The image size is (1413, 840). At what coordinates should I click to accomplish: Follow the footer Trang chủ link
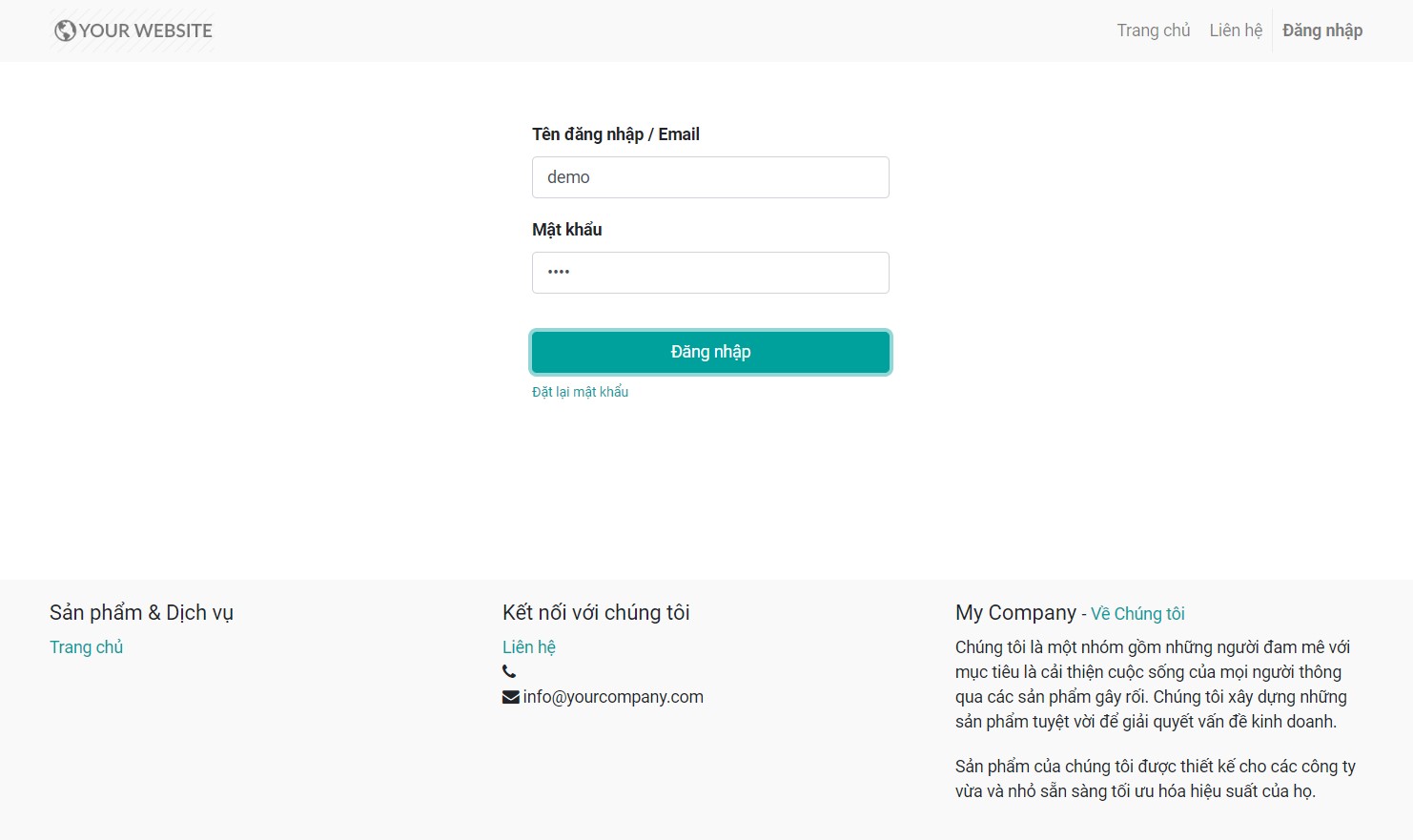pyautogui.click(x=87, y=647)
